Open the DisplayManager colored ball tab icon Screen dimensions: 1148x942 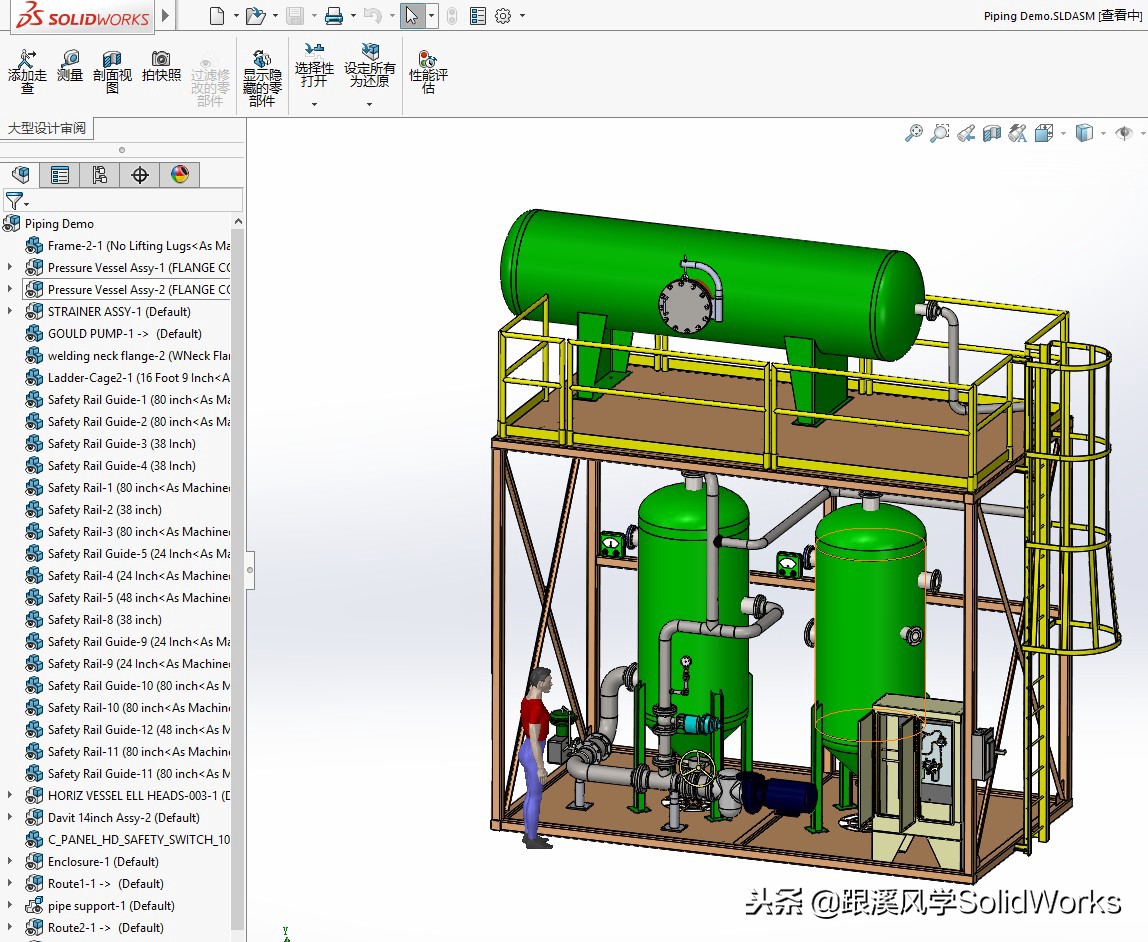(179, 174)
